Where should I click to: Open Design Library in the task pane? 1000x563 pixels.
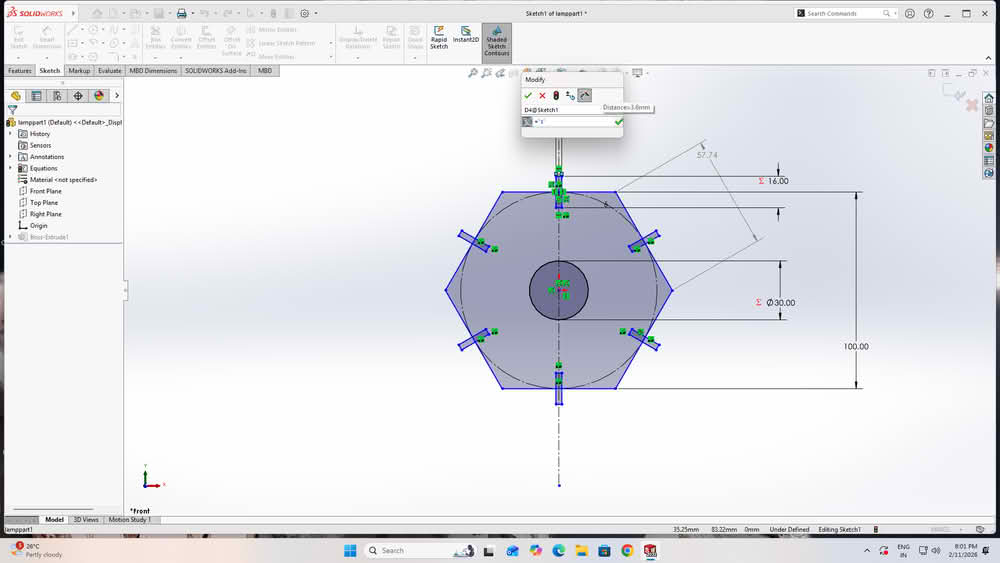989,111
